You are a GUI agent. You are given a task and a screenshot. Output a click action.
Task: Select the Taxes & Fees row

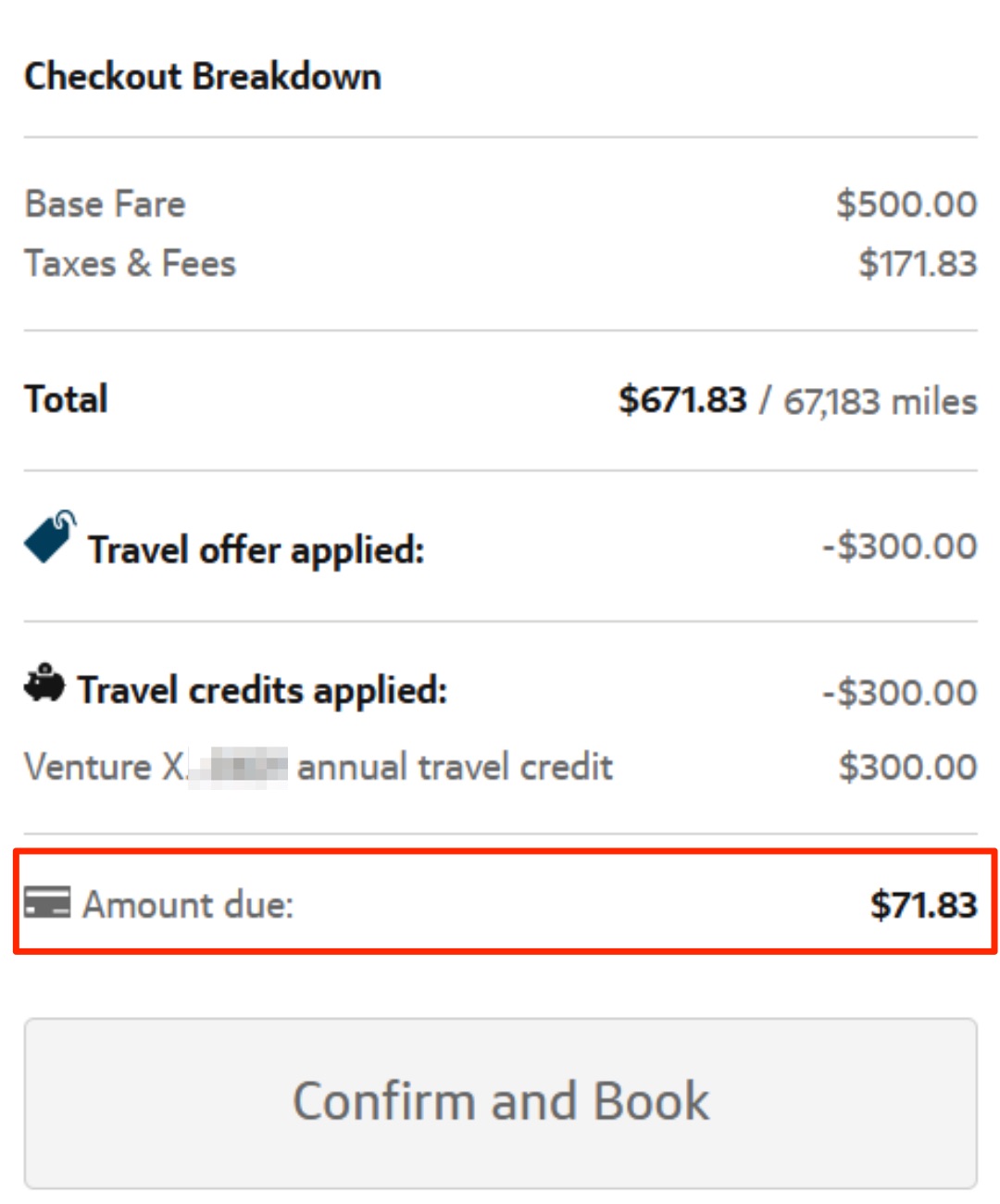[x=130, y=262]
